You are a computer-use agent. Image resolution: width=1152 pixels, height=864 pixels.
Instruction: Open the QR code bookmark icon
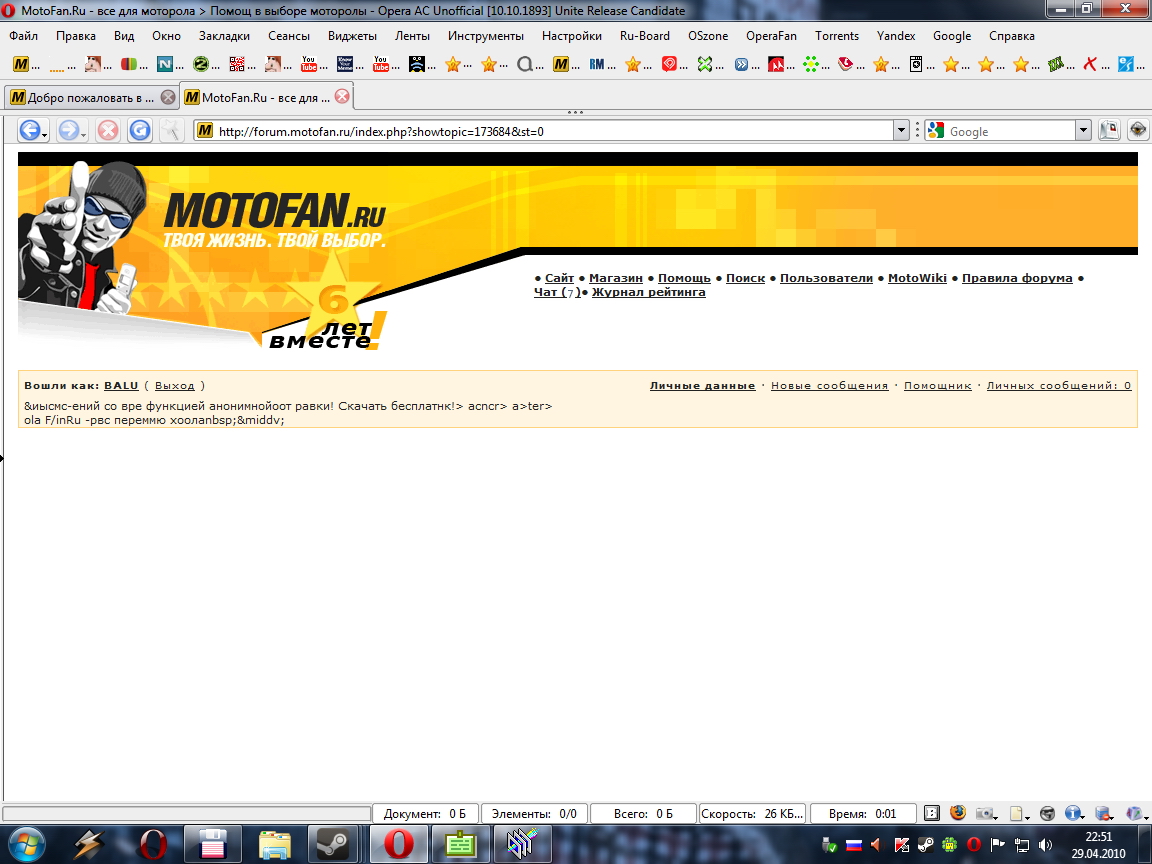(237, 65)
